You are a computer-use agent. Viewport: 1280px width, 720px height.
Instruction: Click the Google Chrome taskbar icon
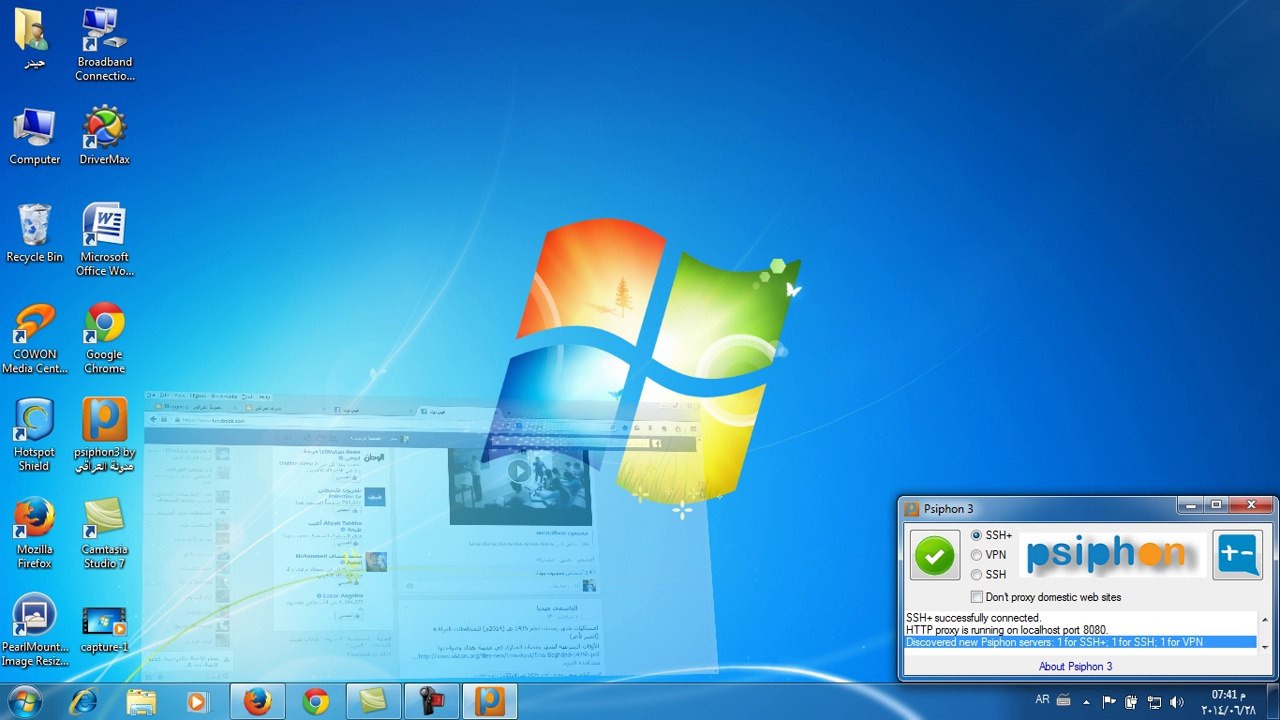pyautogui.click(x=315, y=701)
